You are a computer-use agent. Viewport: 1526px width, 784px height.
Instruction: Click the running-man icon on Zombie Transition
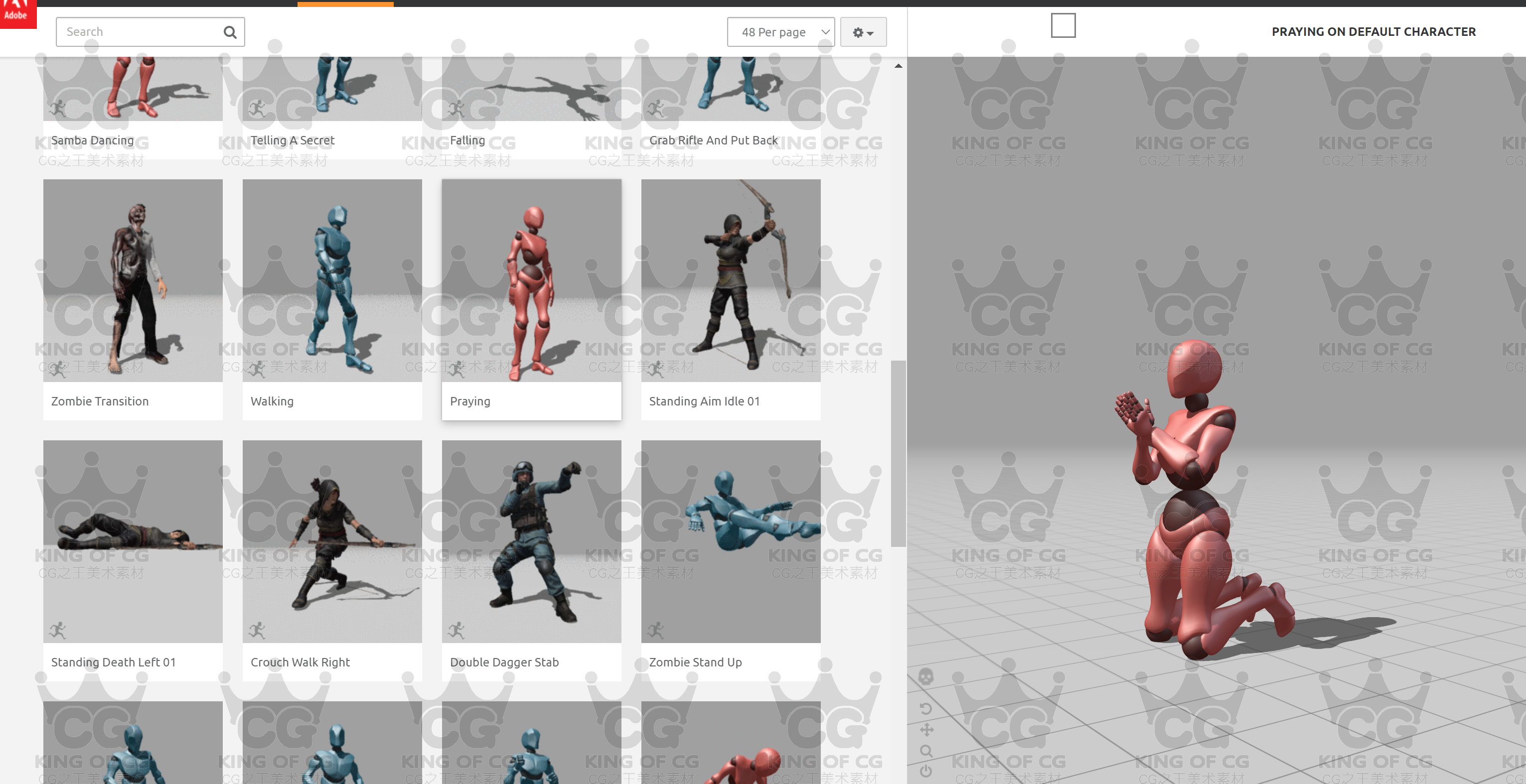pos(57,369)
